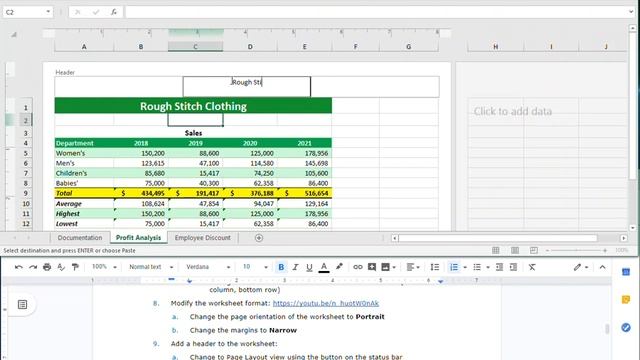640x360 pixels.
Task: Switch to the Documentation sheet tab
Action: click(80, 238)
